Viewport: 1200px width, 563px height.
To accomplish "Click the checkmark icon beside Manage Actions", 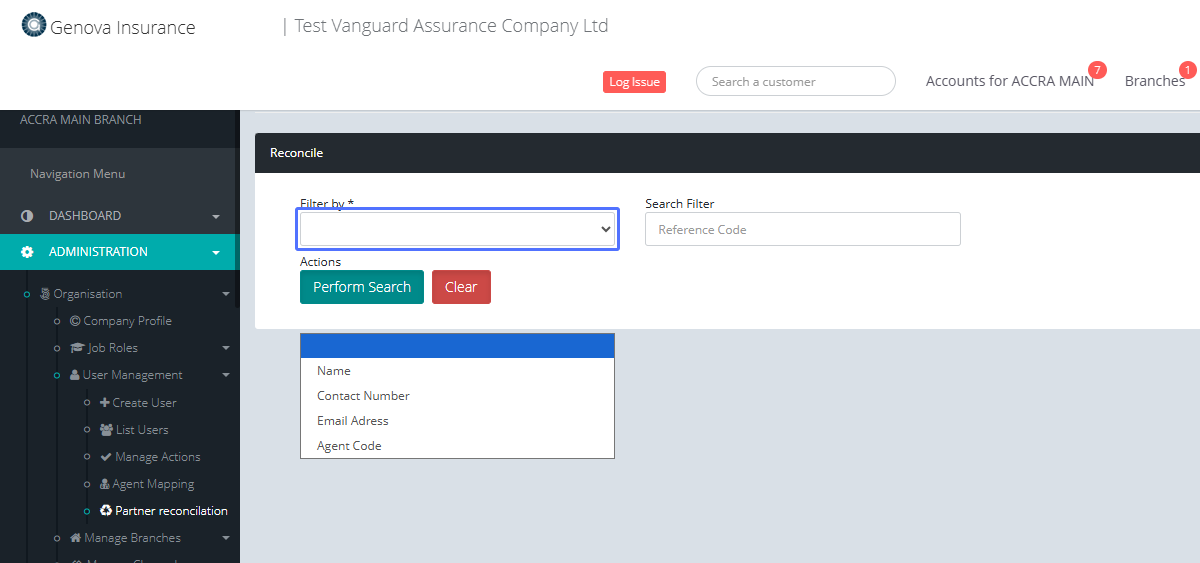I will click(106, 457).
